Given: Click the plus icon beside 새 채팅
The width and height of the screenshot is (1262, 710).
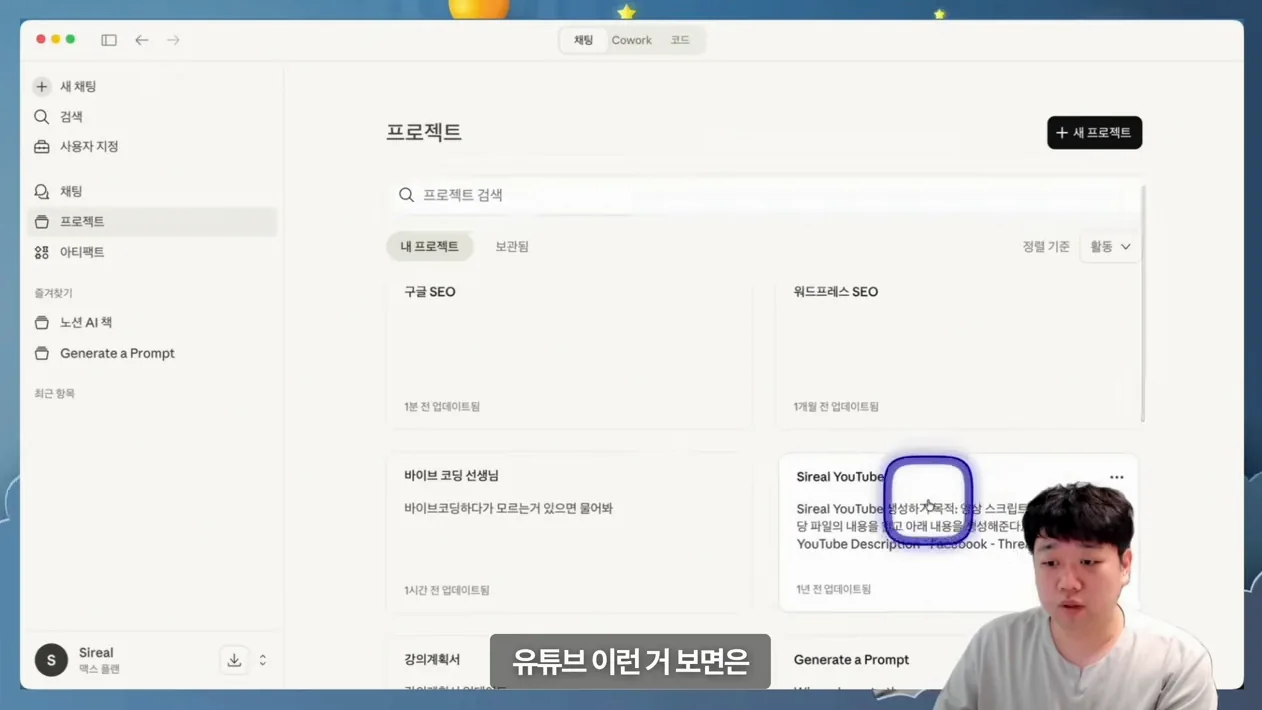Looking at the screenshot, I should 42,87.
